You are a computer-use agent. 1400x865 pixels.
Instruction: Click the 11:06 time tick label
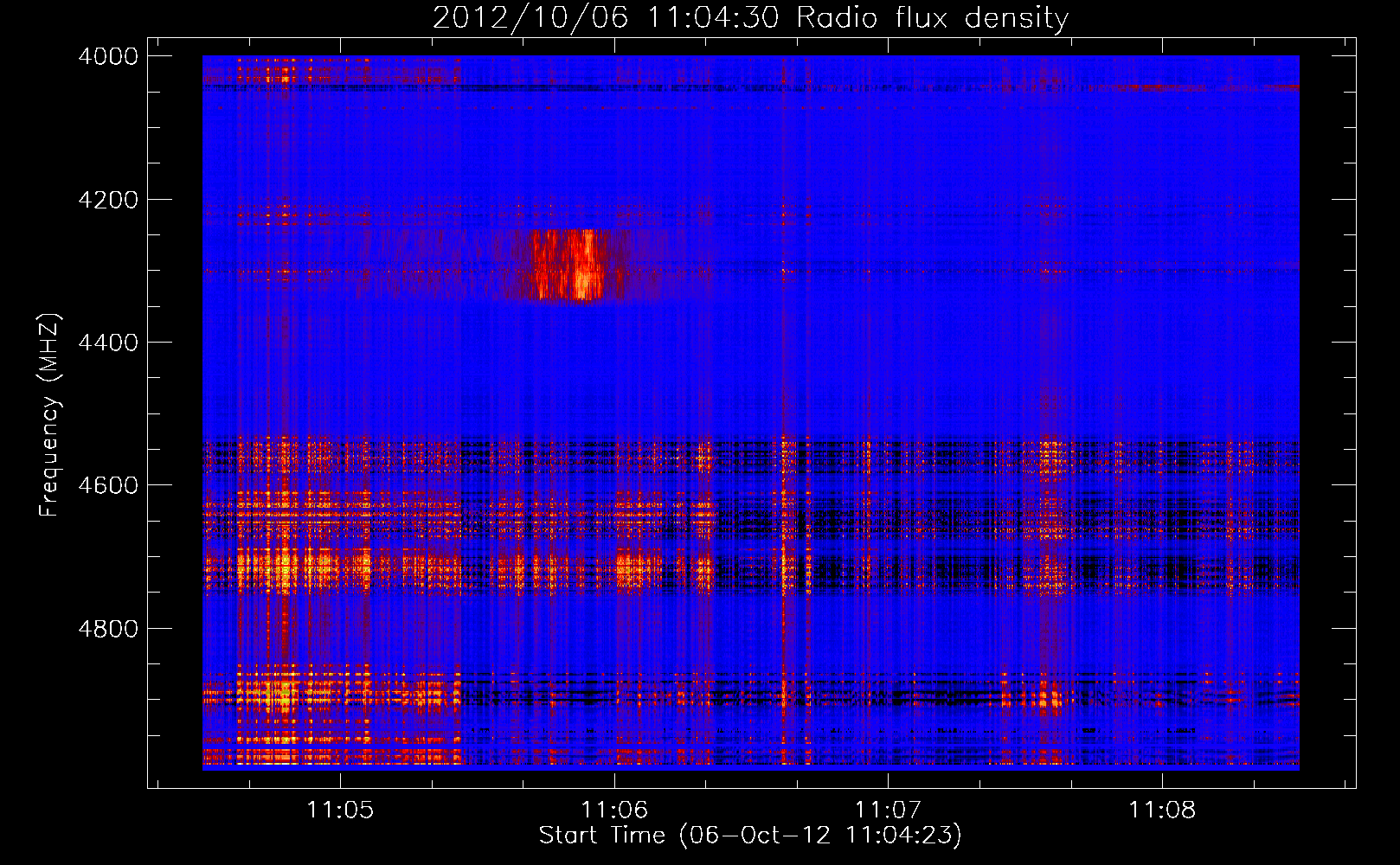click(614, 810)
